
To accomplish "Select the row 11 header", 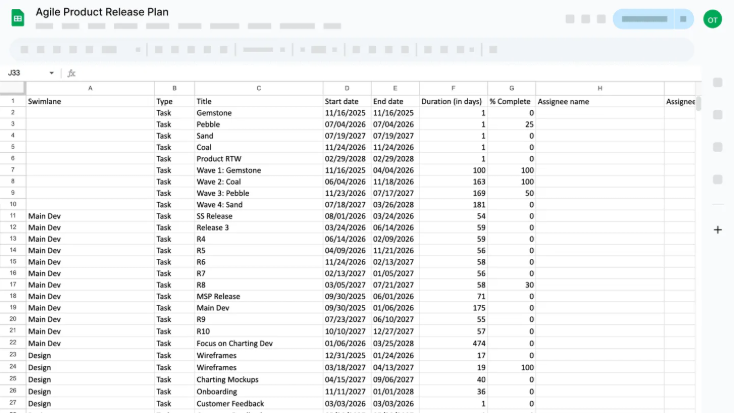I will 13,216.
